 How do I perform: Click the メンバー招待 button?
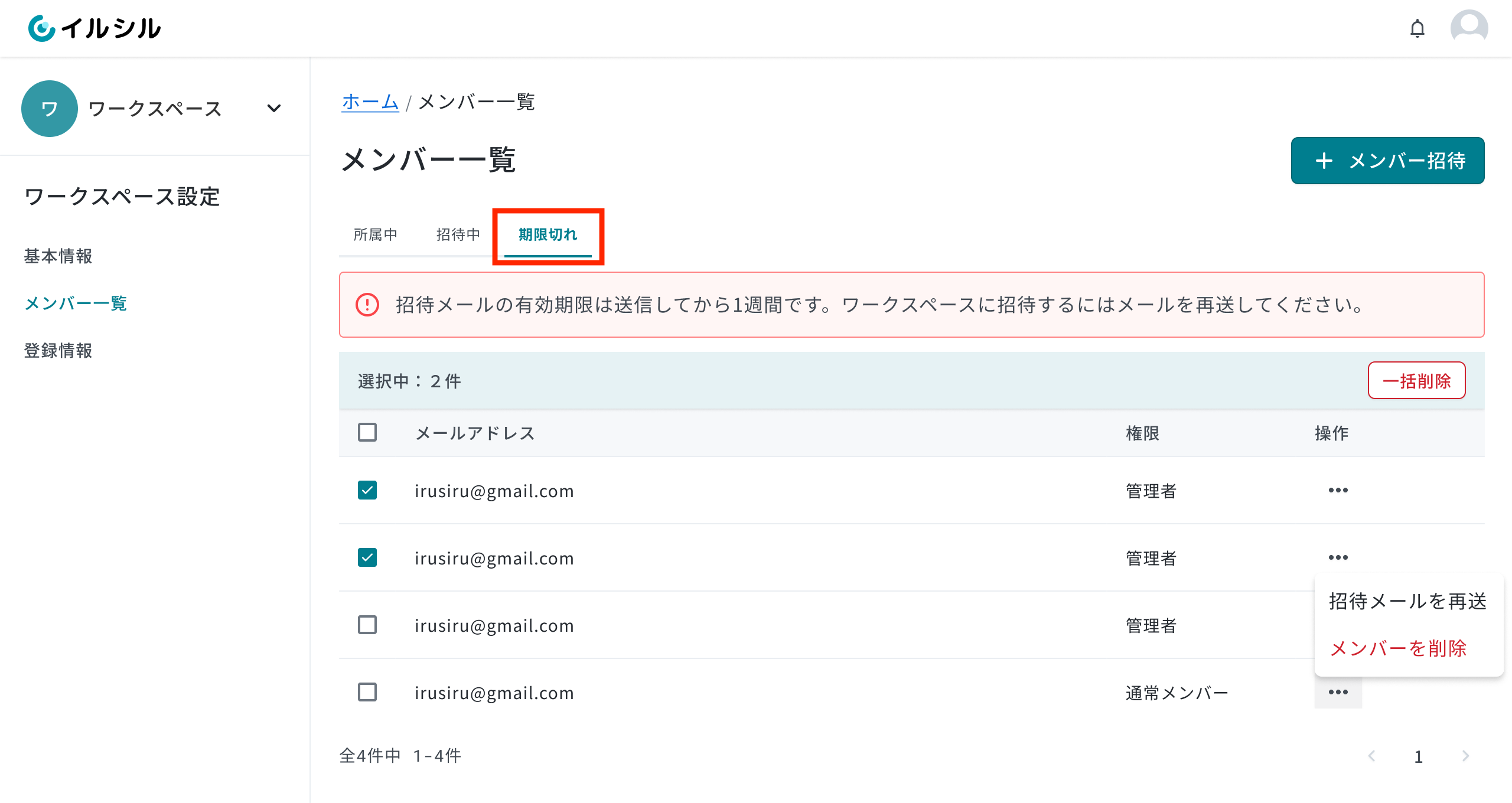point(1387,161)
